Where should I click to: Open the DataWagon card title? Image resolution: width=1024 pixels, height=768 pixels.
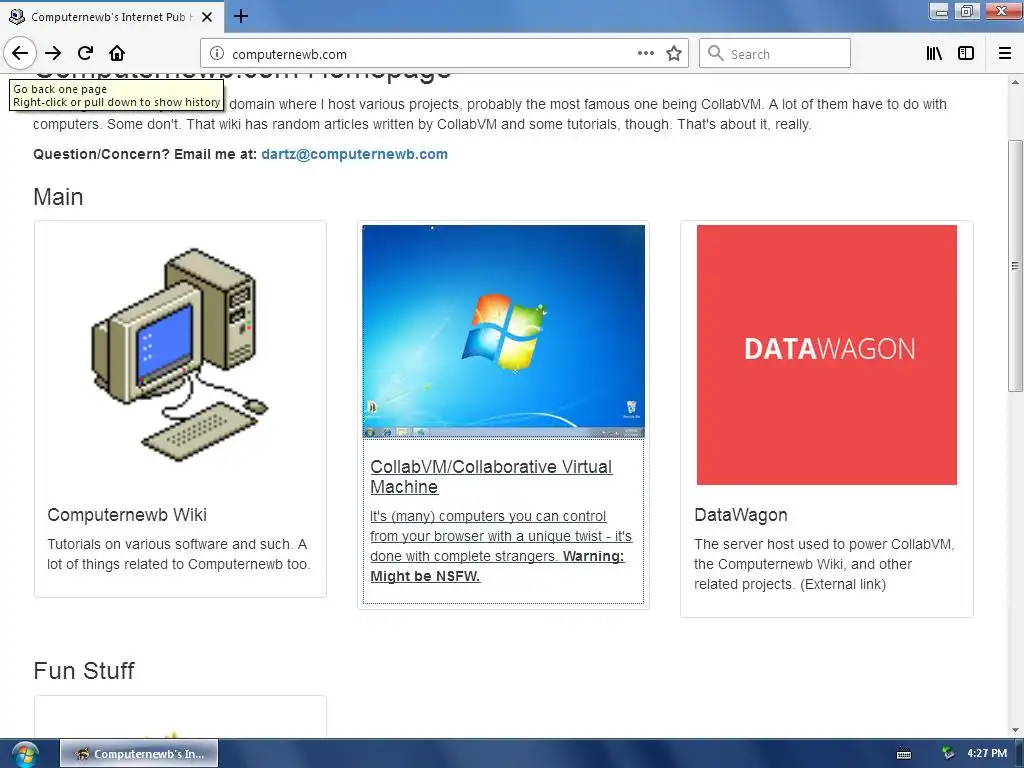741,515
